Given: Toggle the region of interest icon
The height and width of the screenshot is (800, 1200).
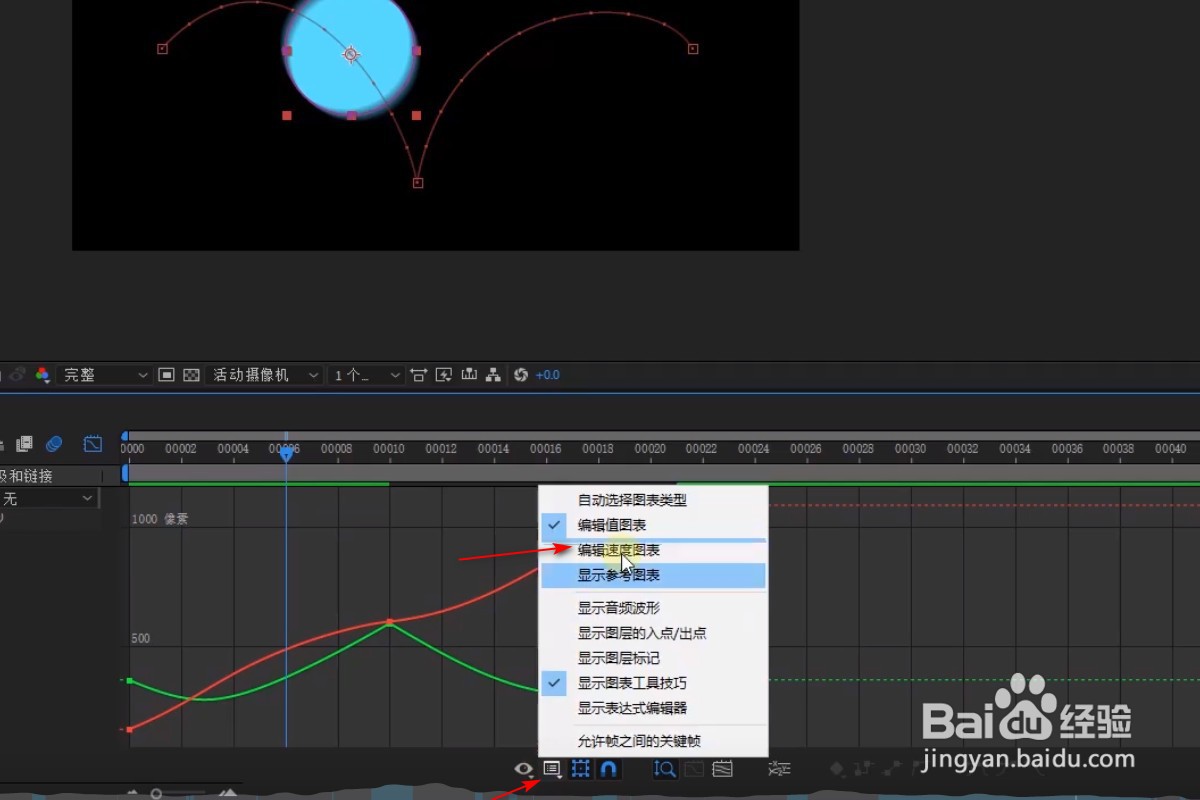Looking at the screenshot, I should 167,375.
